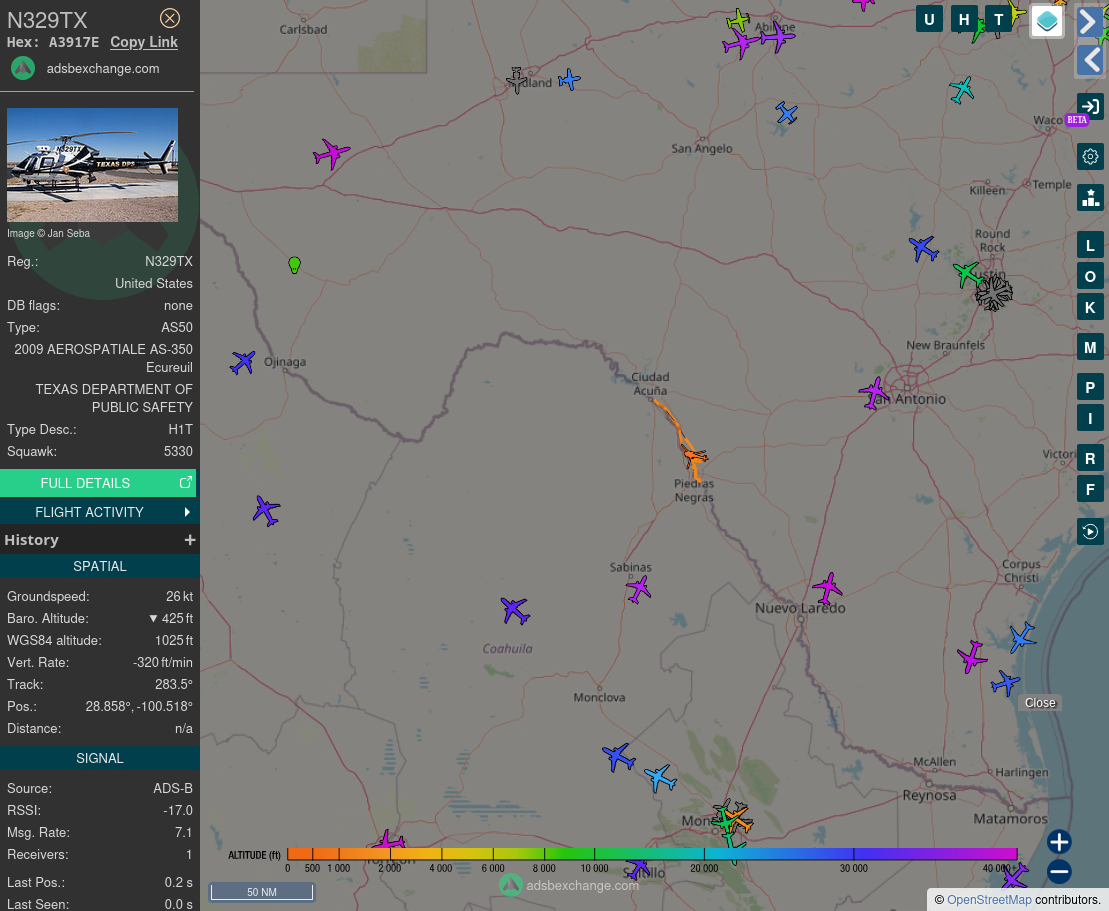Select the green balloon marker
This screenshot has width=1109, height=911.
pos(295,265)
